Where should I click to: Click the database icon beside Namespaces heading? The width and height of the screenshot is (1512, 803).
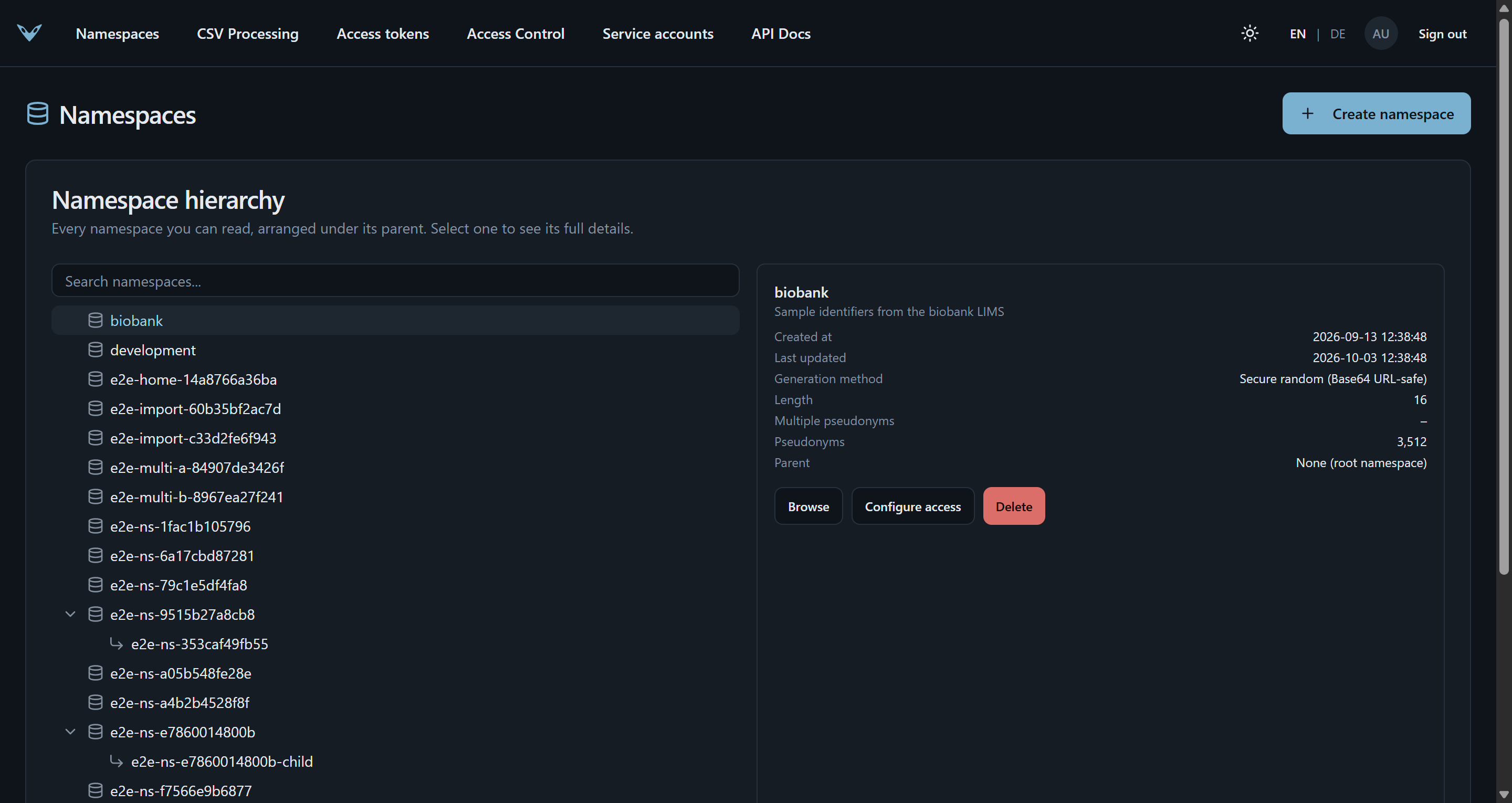[38, 114]
